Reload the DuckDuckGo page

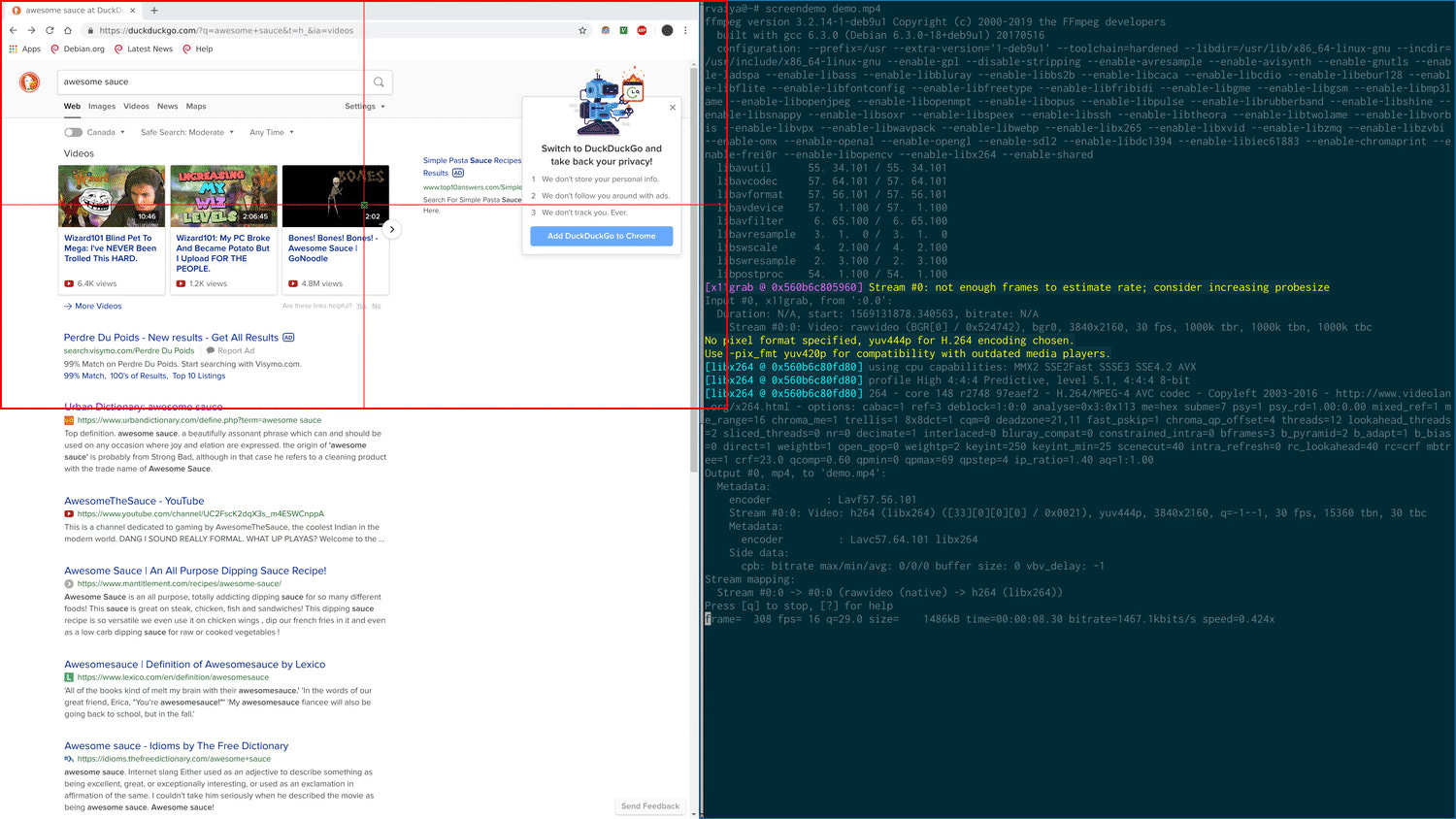[50, 30]
